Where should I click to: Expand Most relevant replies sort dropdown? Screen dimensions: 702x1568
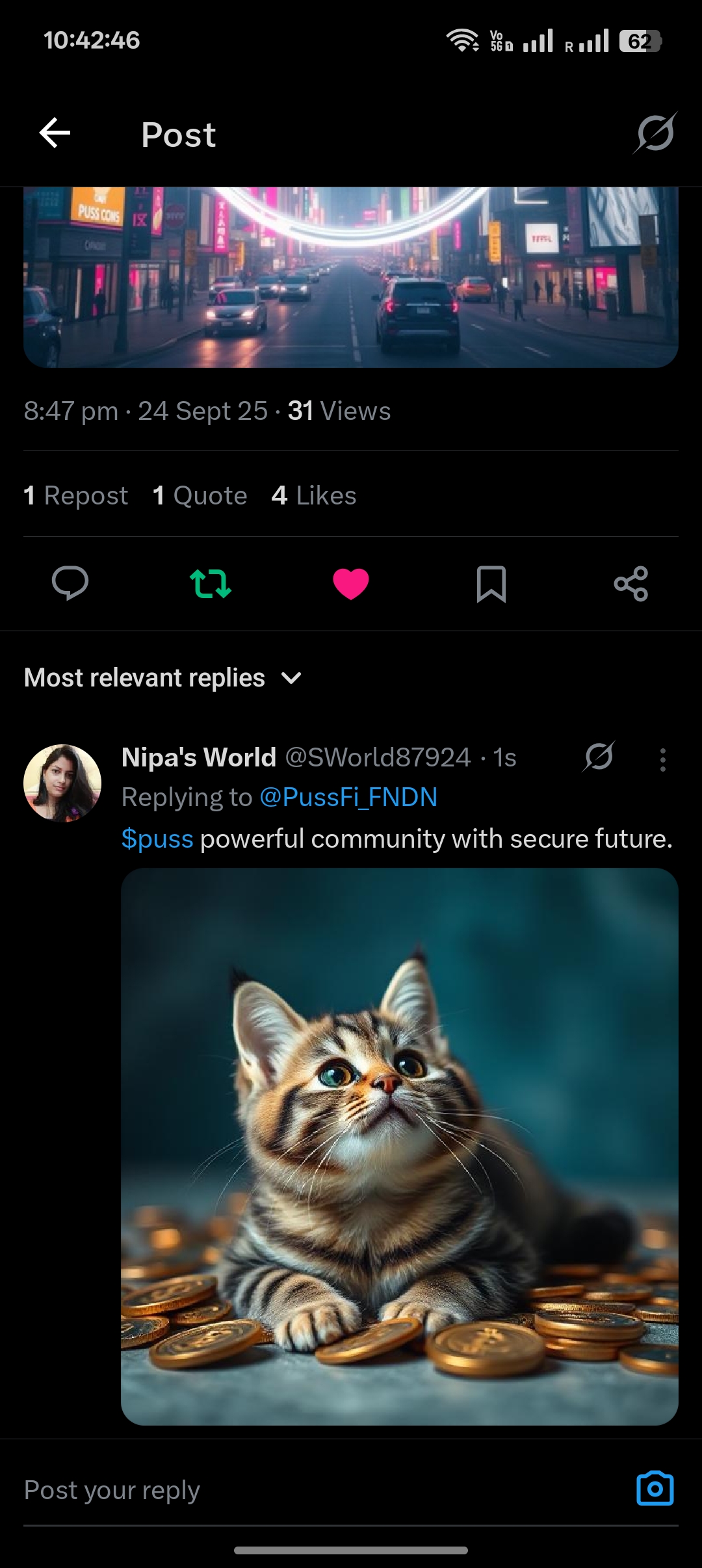click(x=144, y=678)
